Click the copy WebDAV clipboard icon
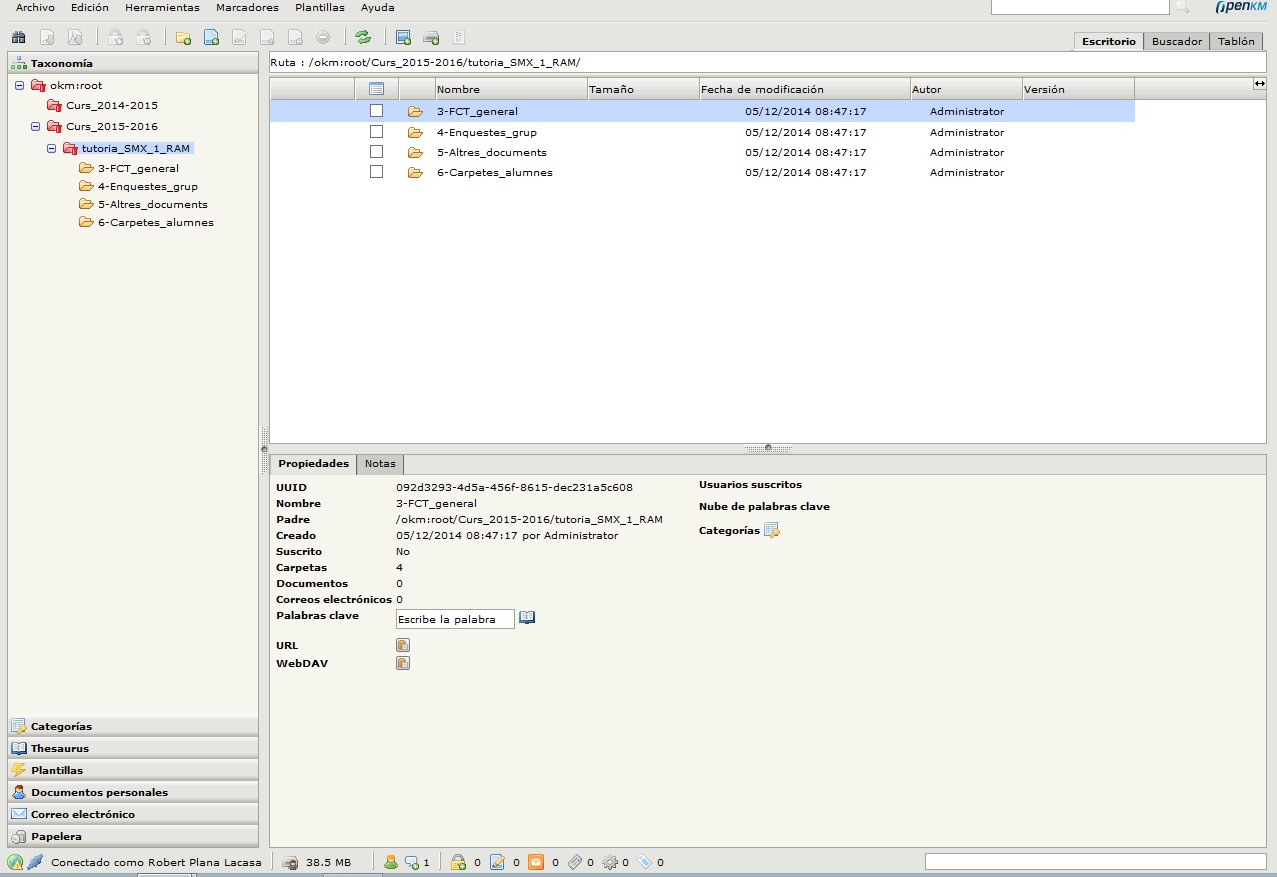Viewport: 1277px width, 877px height. click(402, 663)
